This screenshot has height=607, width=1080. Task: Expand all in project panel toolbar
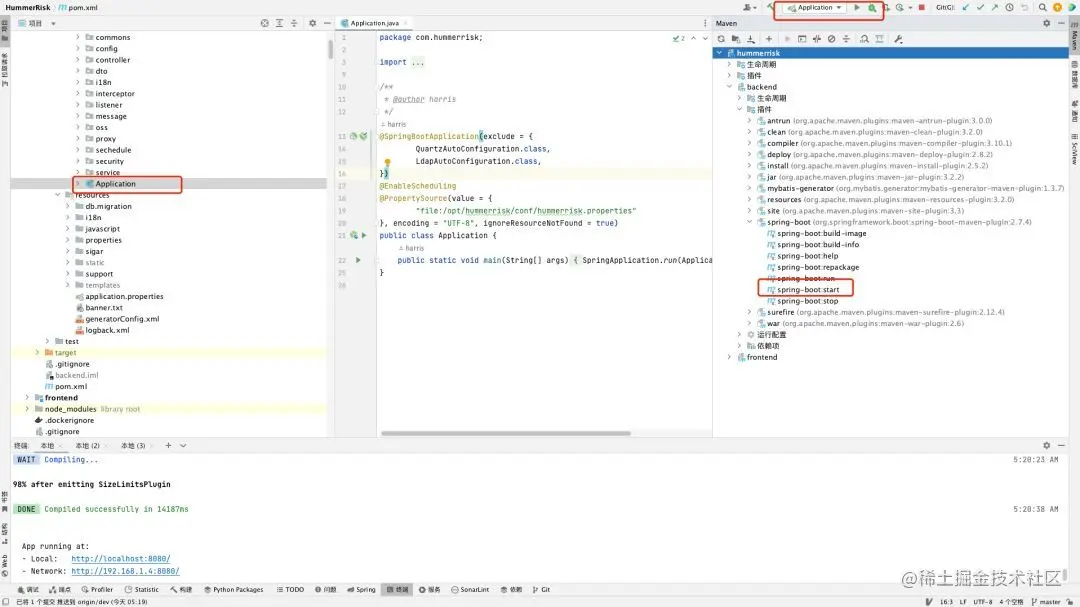(x=279, y=23)
